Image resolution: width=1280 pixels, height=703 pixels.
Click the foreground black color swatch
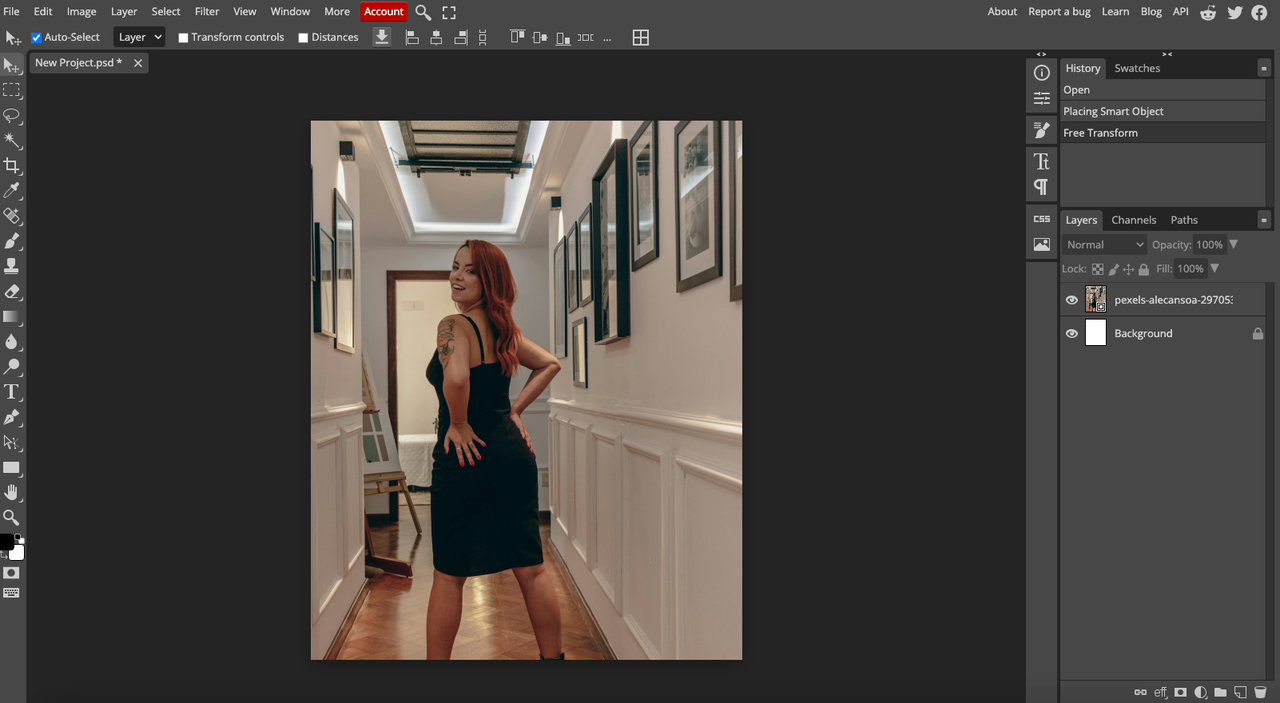[6, 542]
